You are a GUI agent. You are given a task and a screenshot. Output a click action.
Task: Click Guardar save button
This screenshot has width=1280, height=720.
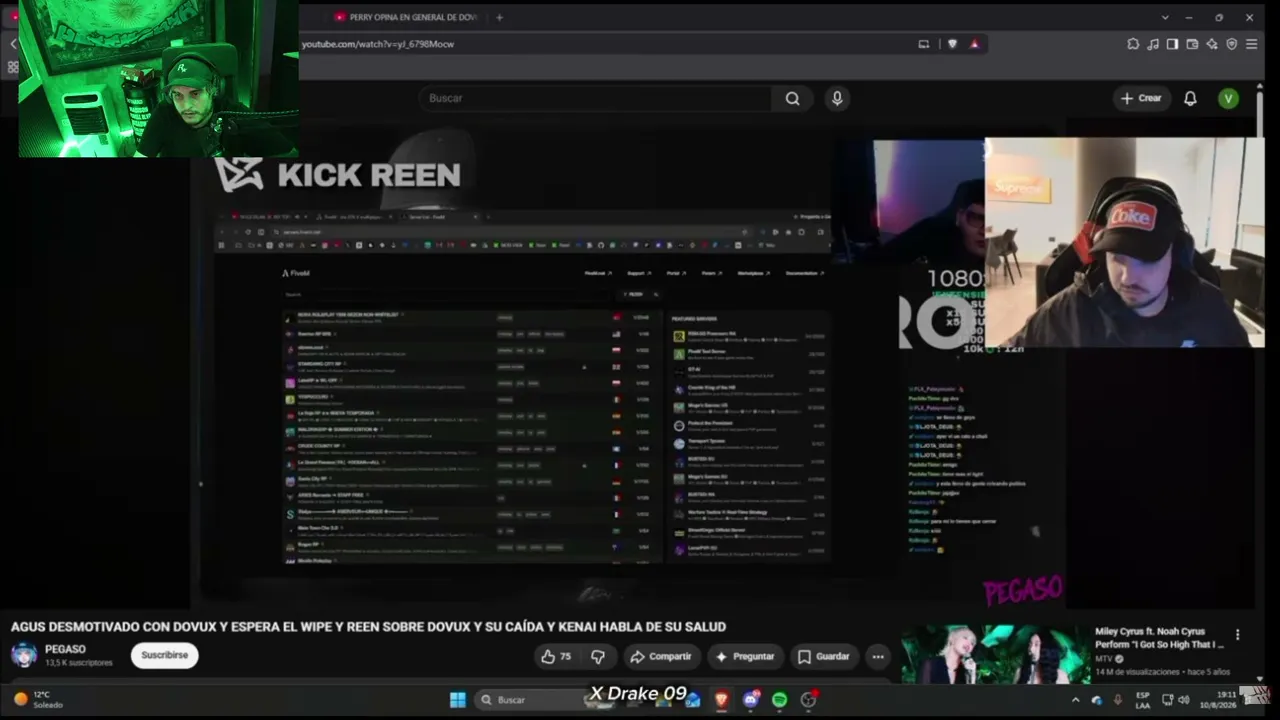coord(824,656)
